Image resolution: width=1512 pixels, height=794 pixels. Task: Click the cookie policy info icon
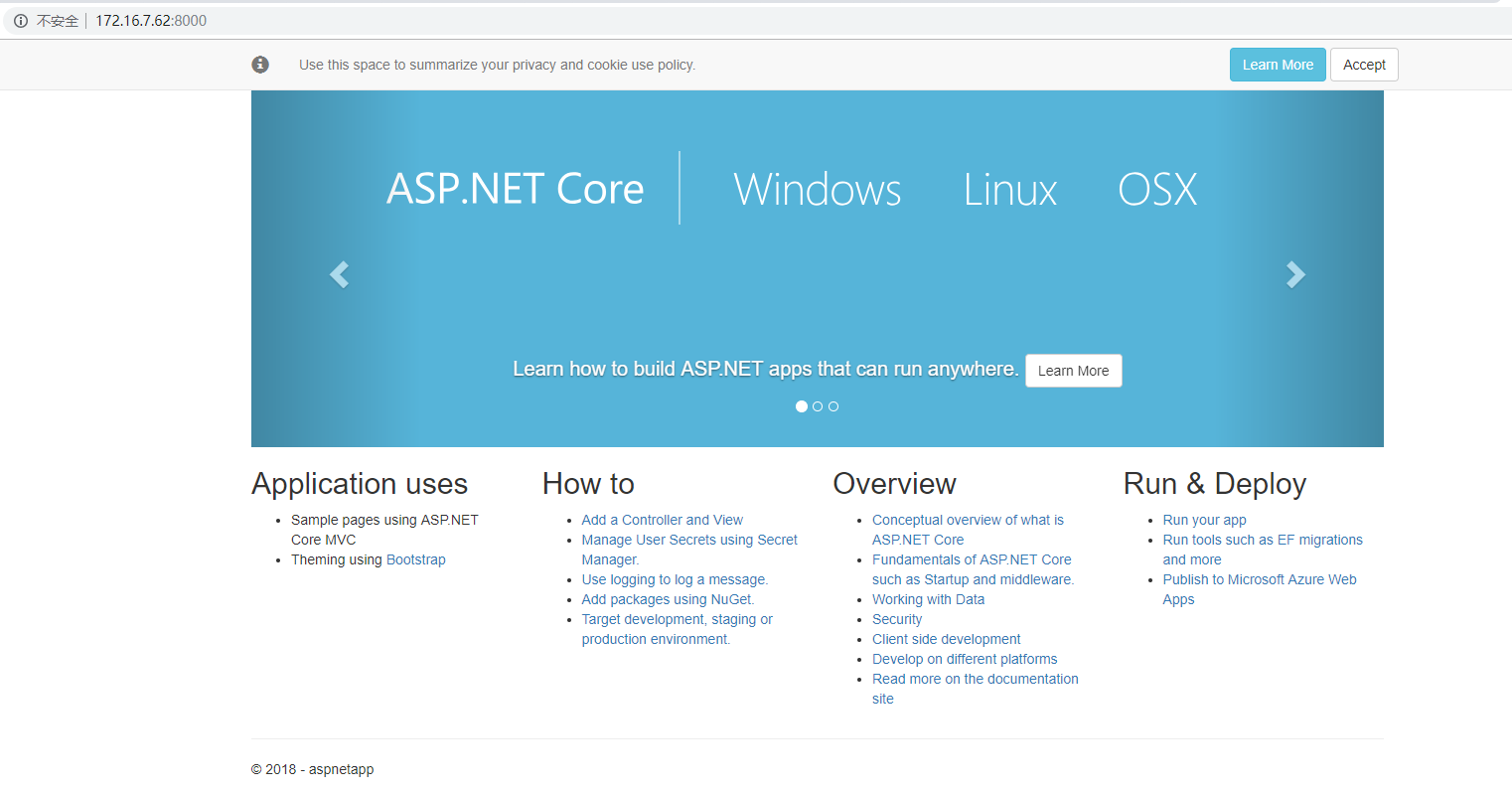[260, 65]
